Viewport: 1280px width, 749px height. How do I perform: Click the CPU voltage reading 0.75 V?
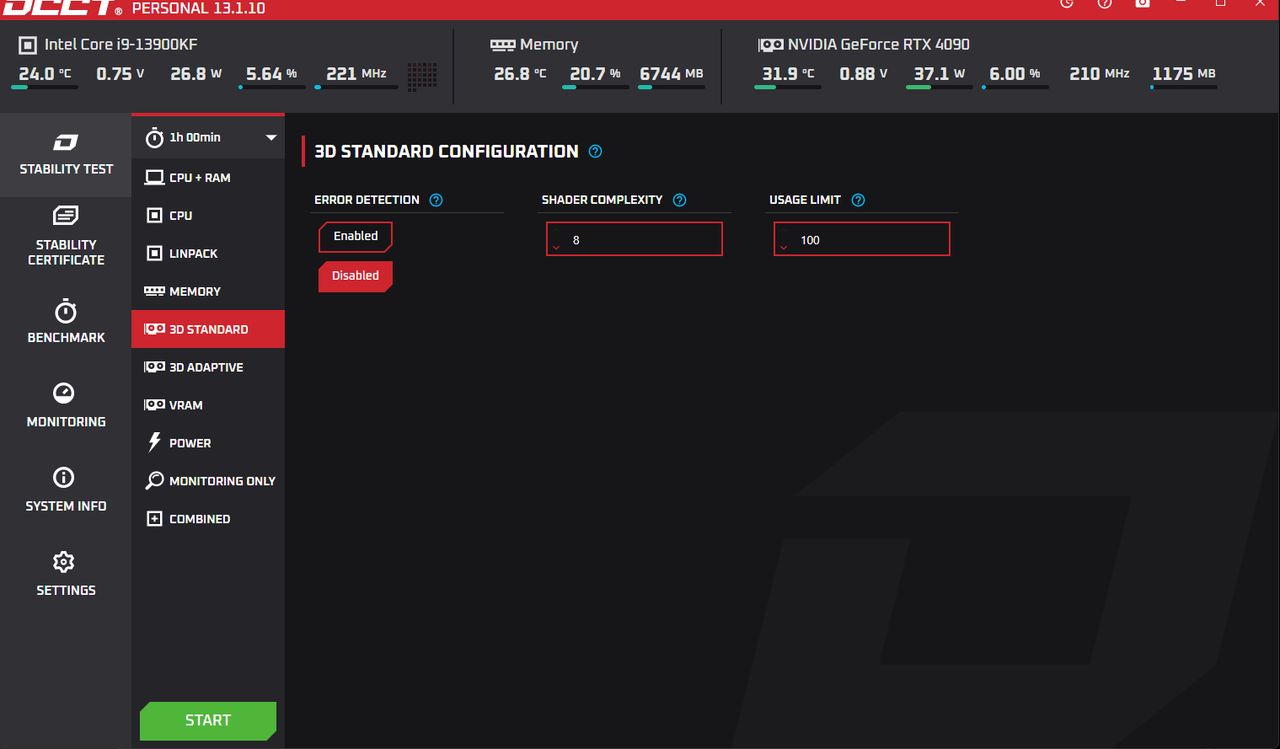tap(120, 74)
